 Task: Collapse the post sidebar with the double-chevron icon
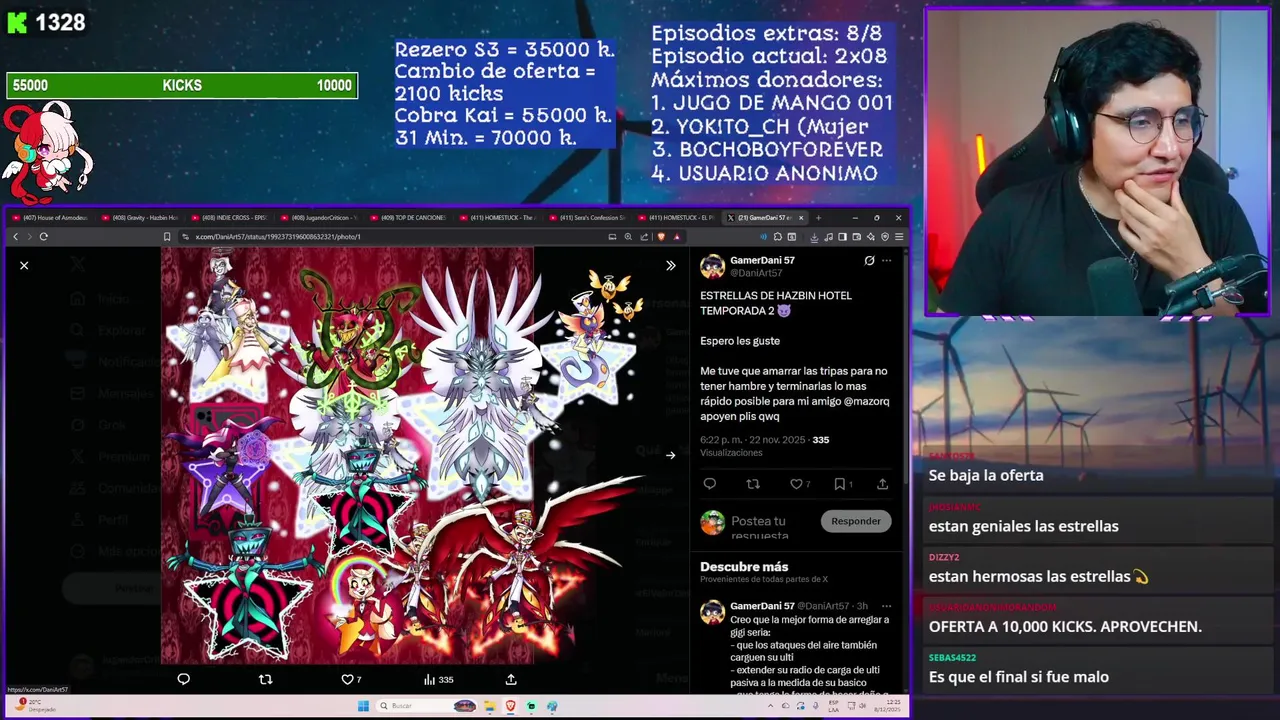click(x=671, y=265)
